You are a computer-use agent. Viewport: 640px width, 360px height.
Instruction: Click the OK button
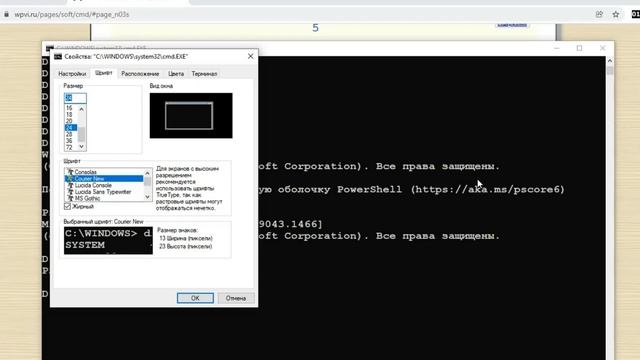(195, 298)
